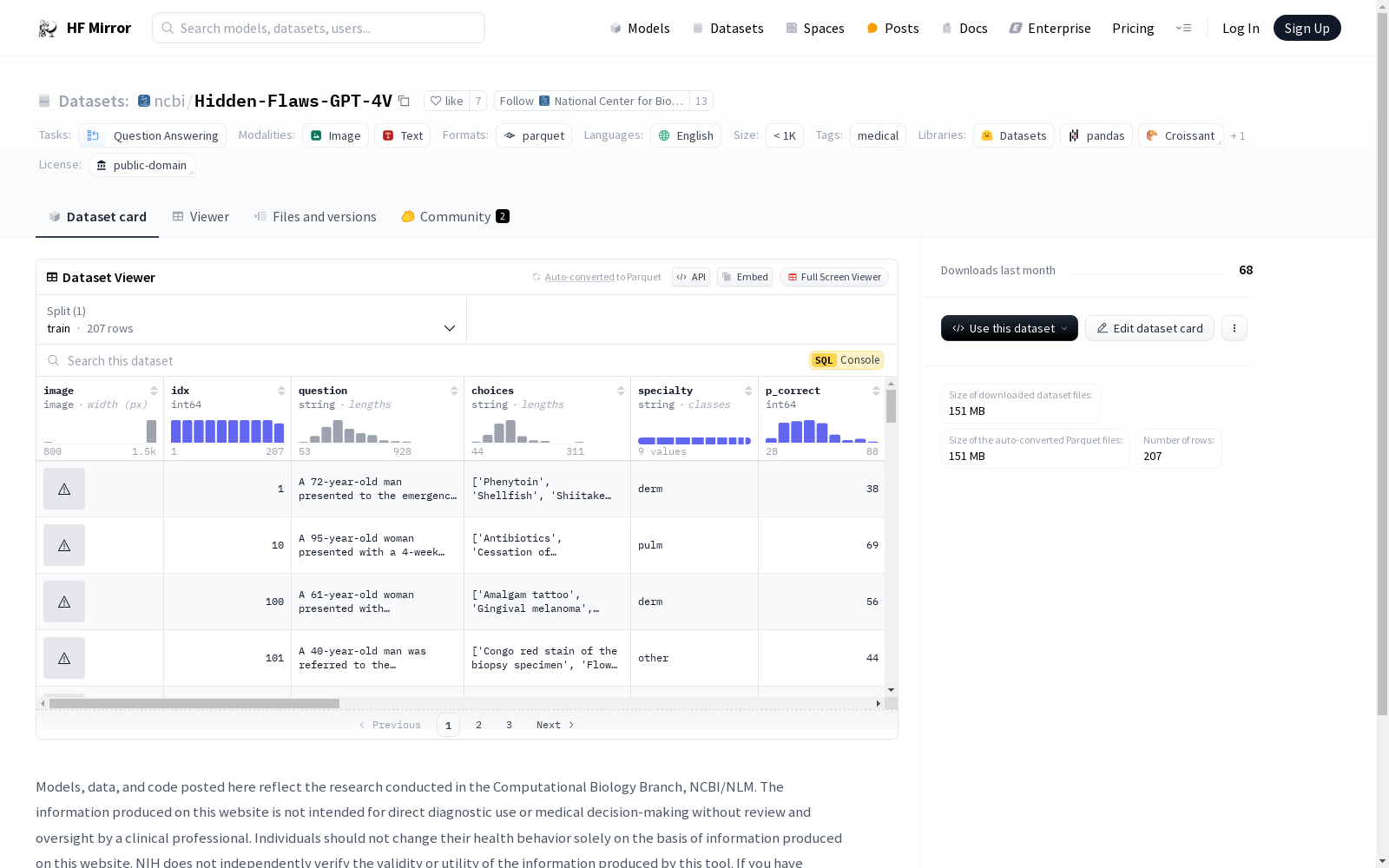This screenshot has width=1389, height=868.
Task: Click the search models, datasets, users field
Action: tap(319, 28)
